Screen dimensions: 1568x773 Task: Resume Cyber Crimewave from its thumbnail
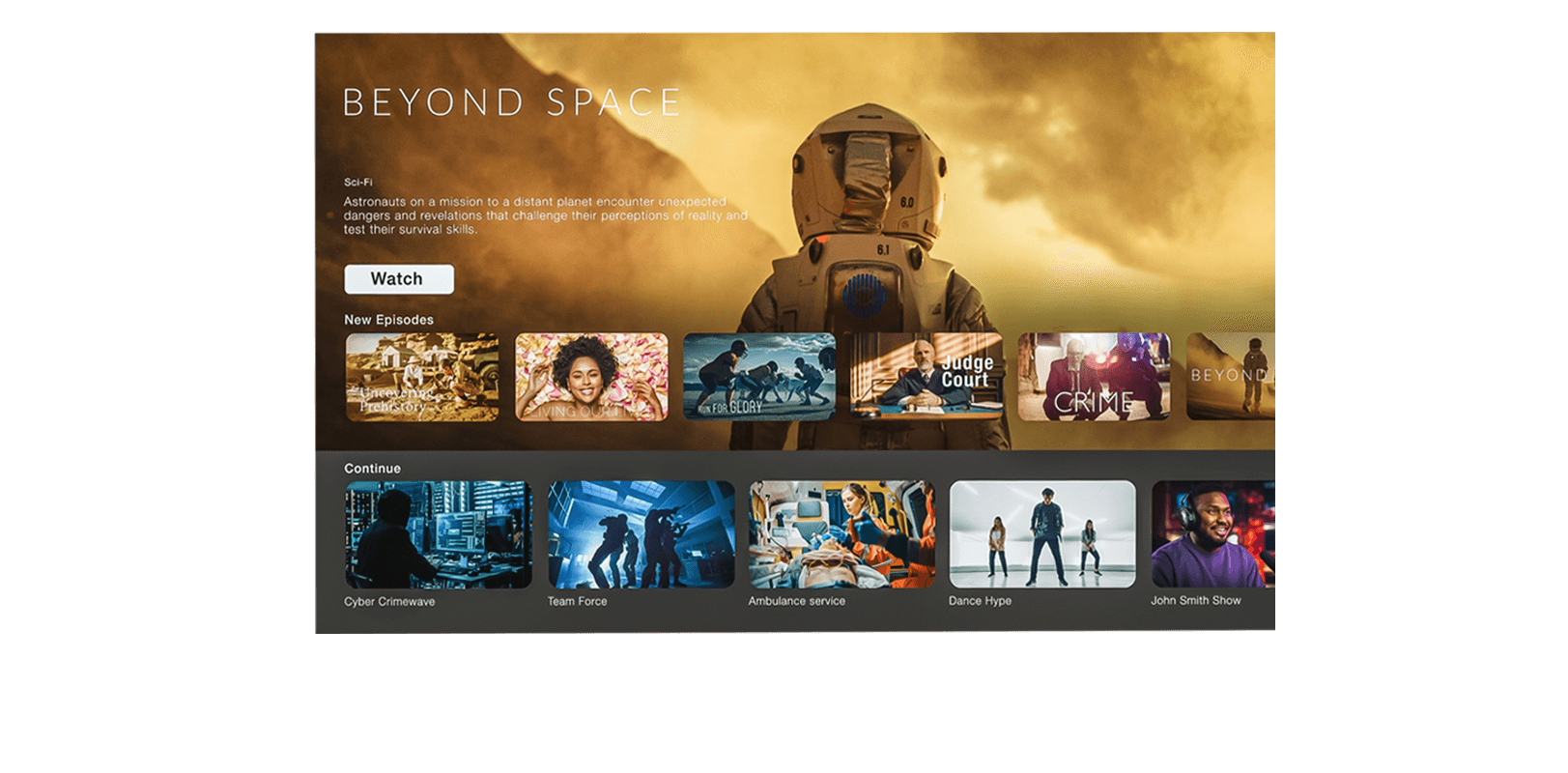pos(439,534)
